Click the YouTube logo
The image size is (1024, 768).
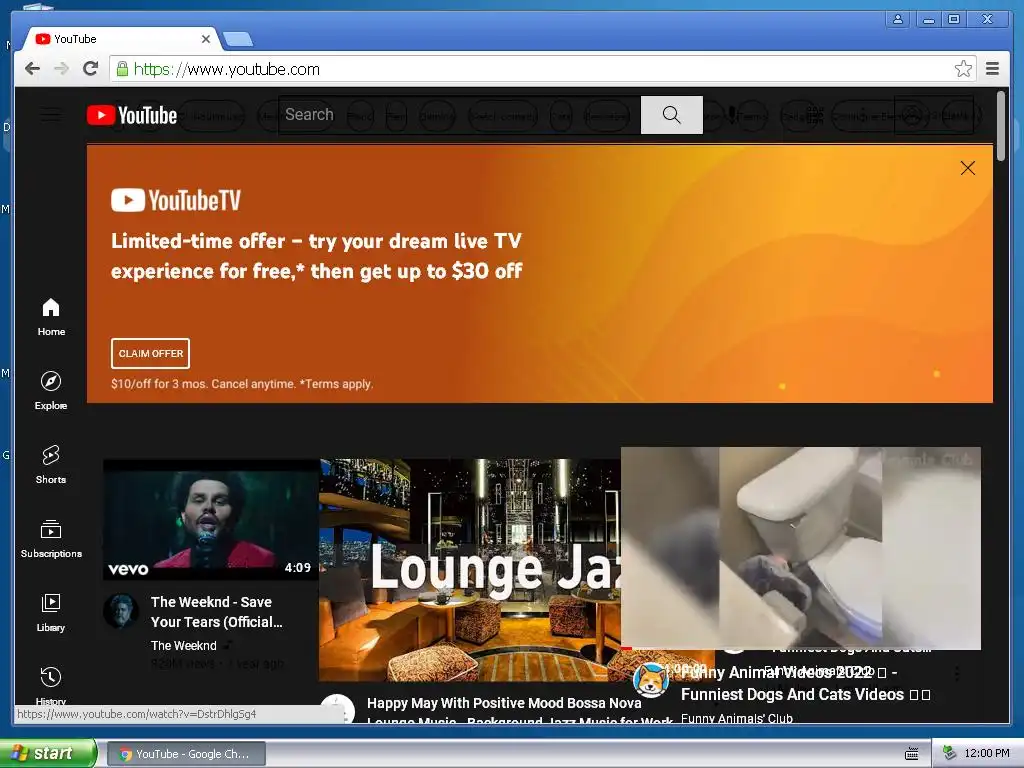point(132,116)
